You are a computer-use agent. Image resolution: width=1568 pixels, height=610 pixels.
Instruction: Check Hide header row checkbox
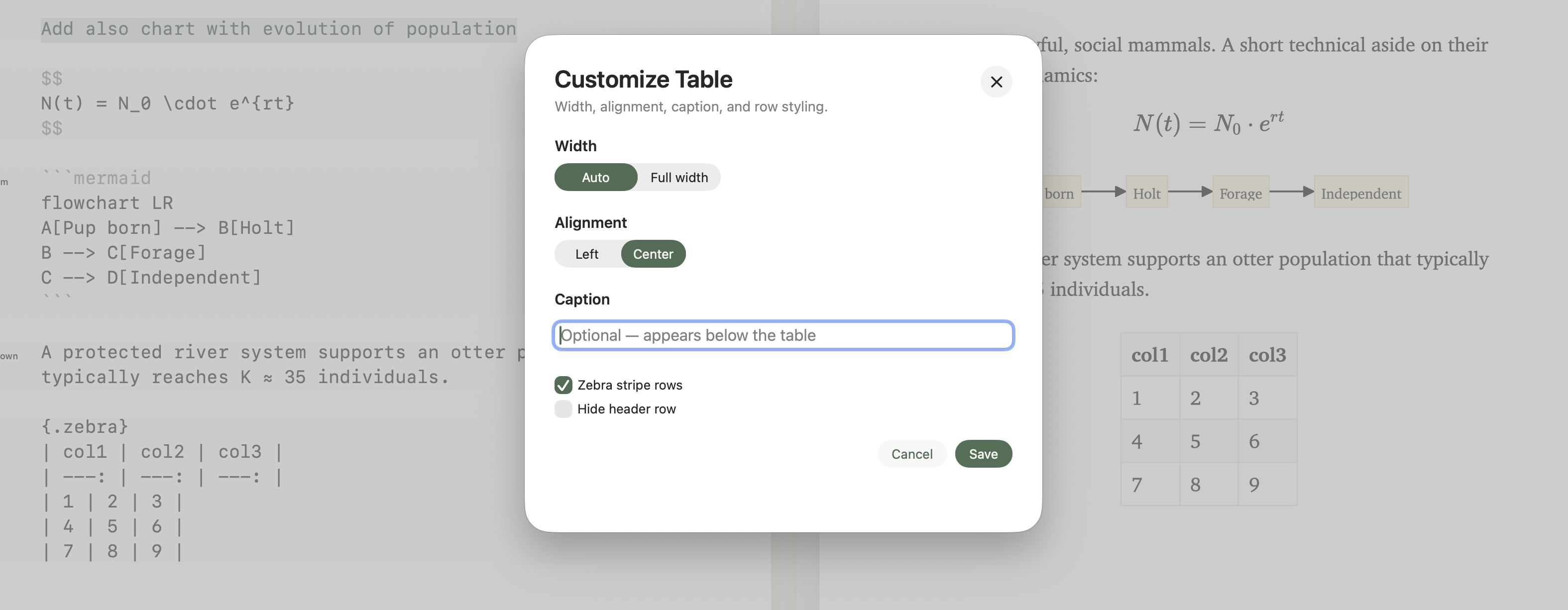(563, 408)
